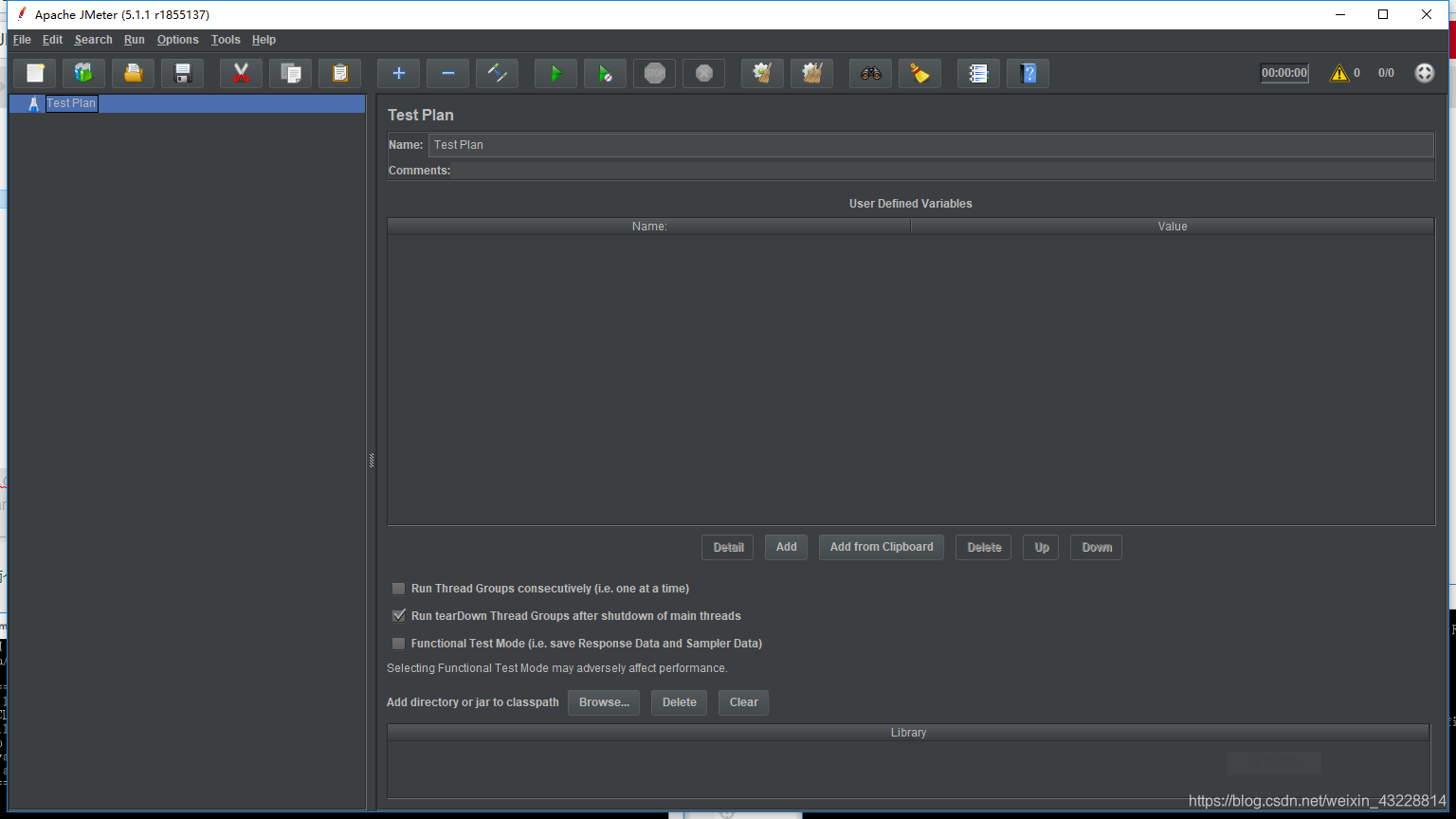This screenshot has height=819, width=1456.
Task: Click the Value column header
Action: [1173, 227]
